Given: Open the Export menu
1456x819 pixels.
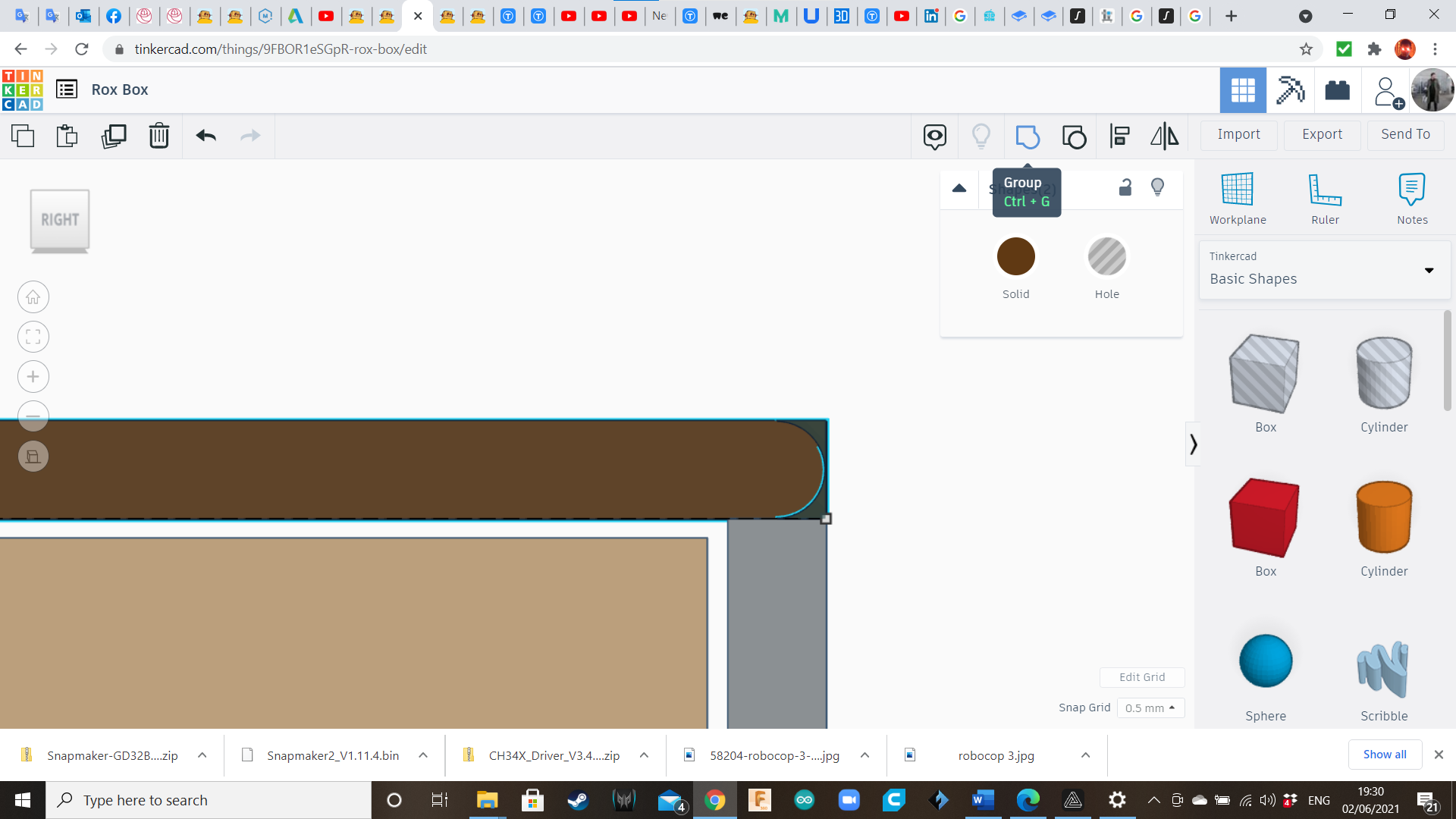Looking at the screenshot, I should (x=1322, y=134).
